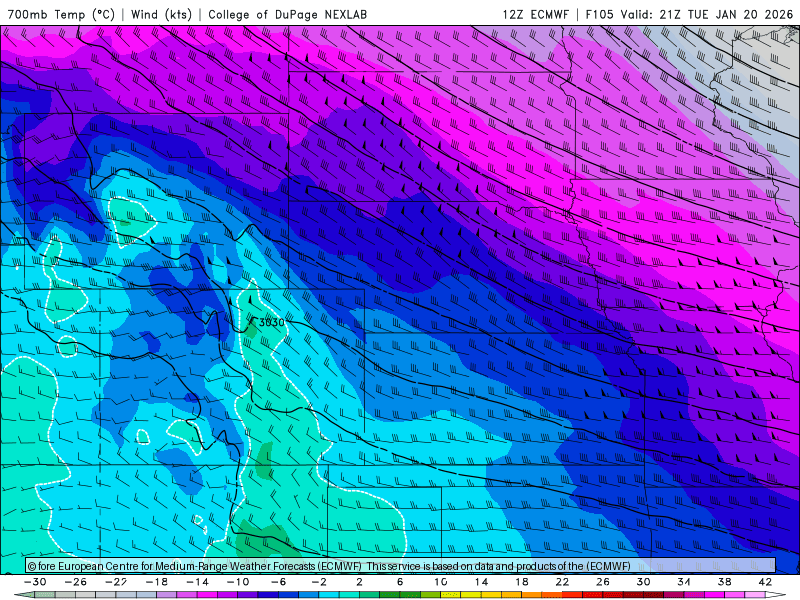The image size is (800, 600).
Task: Click the '42' color scale label
Action: [765, 582]
